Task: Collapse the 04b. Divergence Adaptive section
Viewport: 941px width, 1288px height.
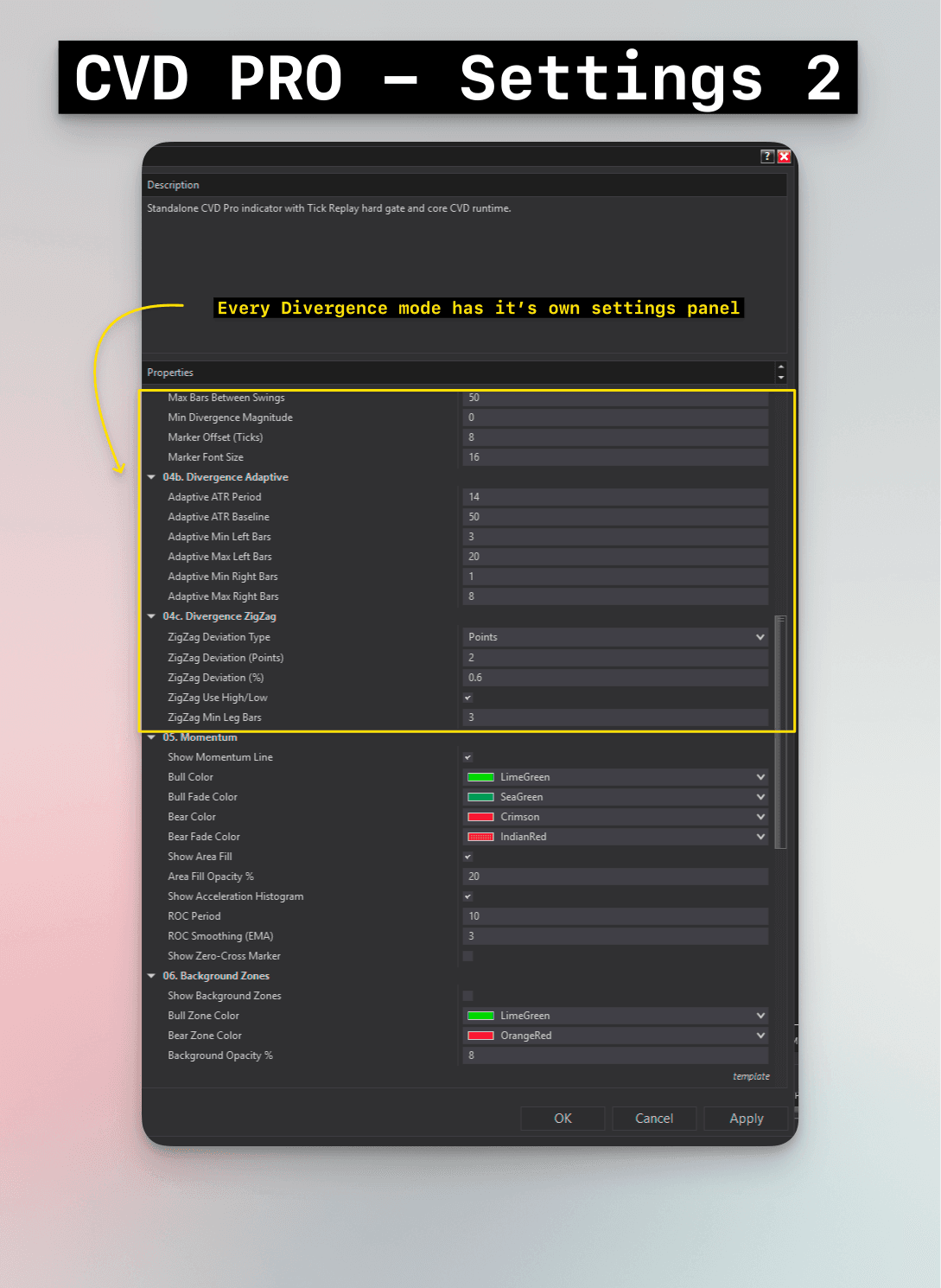Action: click(x=152, y=477)
